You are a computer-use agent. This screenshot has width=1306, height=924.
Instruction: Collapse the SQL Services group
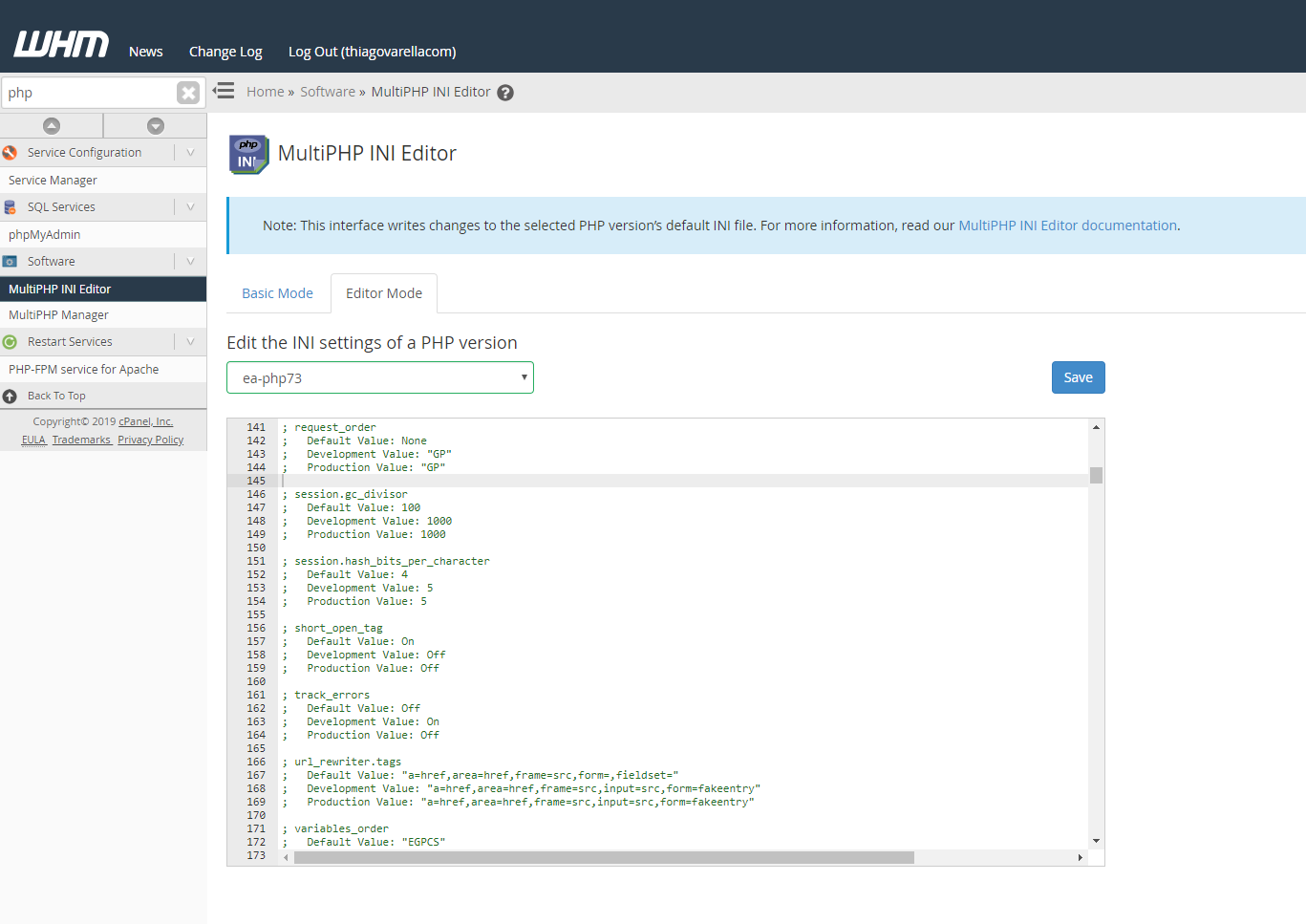tap(190, 207)
